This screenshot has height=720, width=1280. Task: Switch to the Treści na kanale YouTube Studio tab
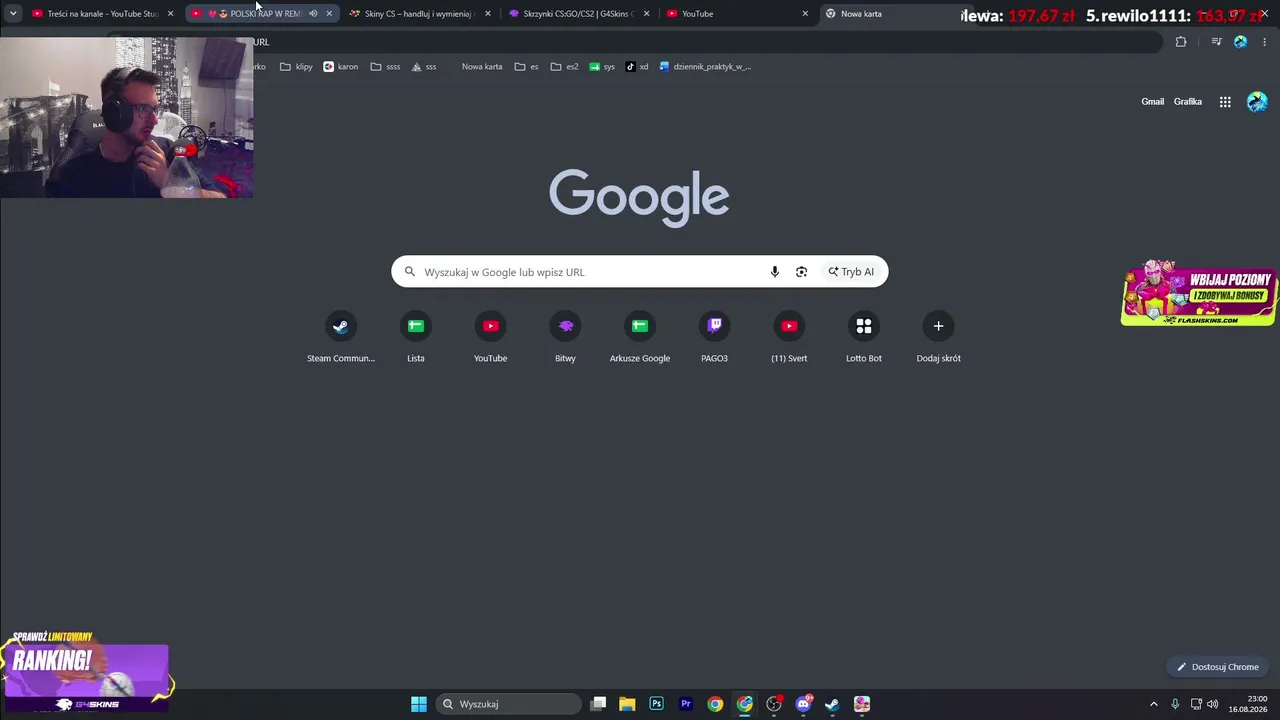point(103,14)
